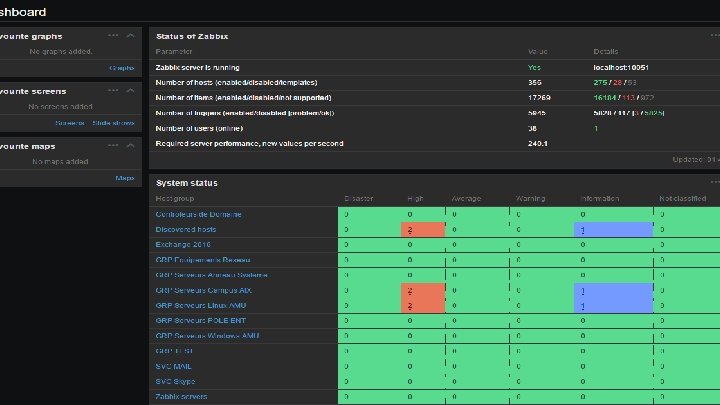Collapse the Favourite maps widget
This screenshot has width=720, height=405.
click(x=130, y=146)
